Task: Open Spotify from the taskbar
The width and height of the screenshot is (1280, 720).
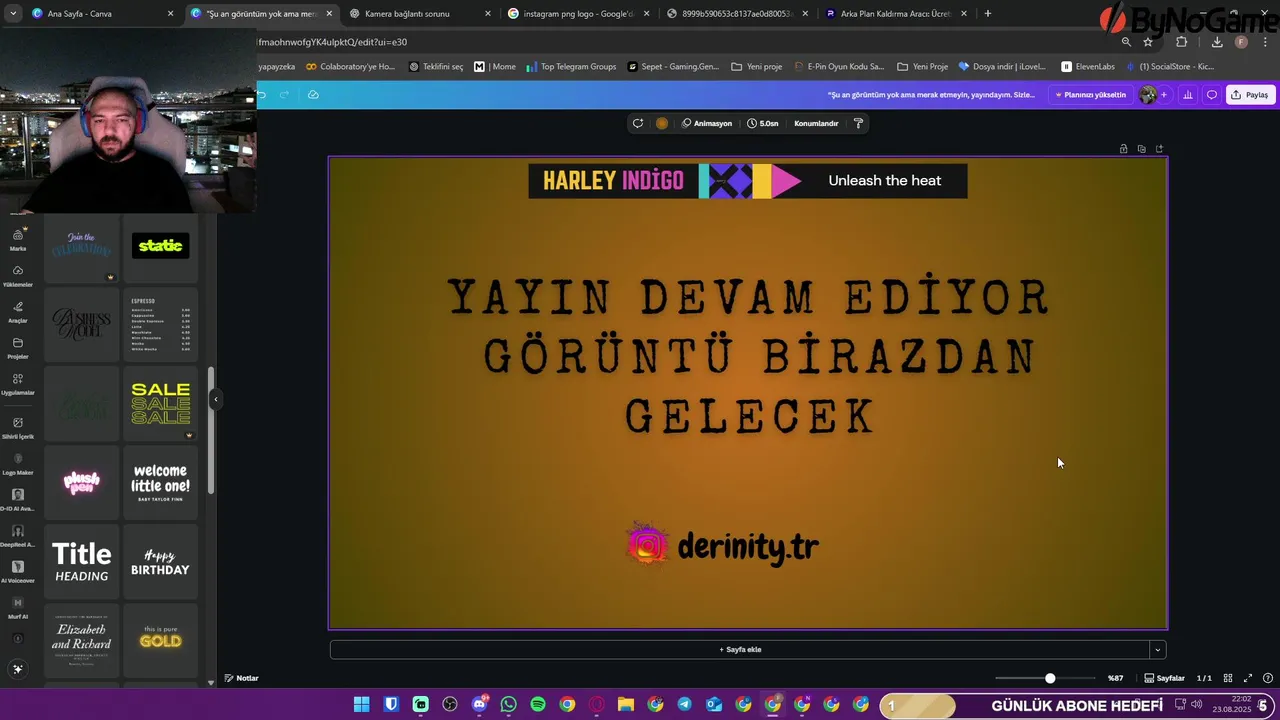Action: pos(538,704)
